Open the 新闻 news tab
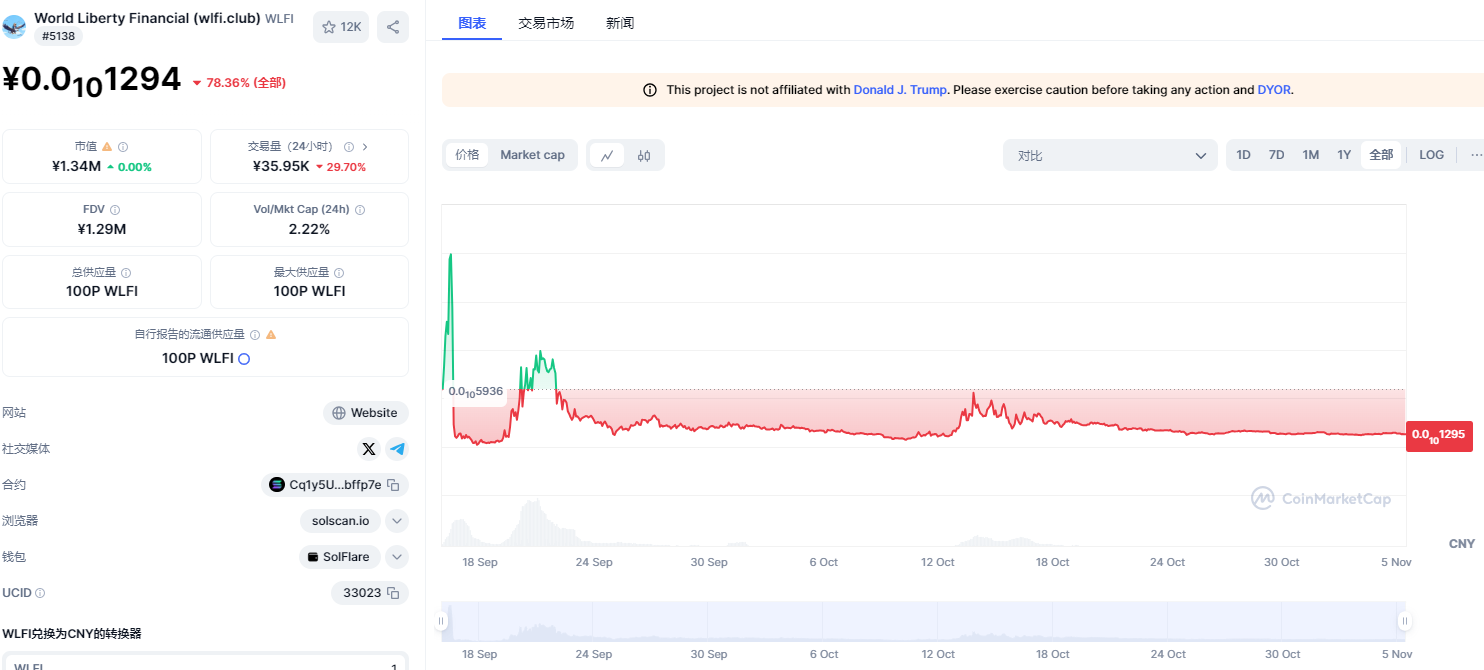1484x670 pixels. pos(620,23)
